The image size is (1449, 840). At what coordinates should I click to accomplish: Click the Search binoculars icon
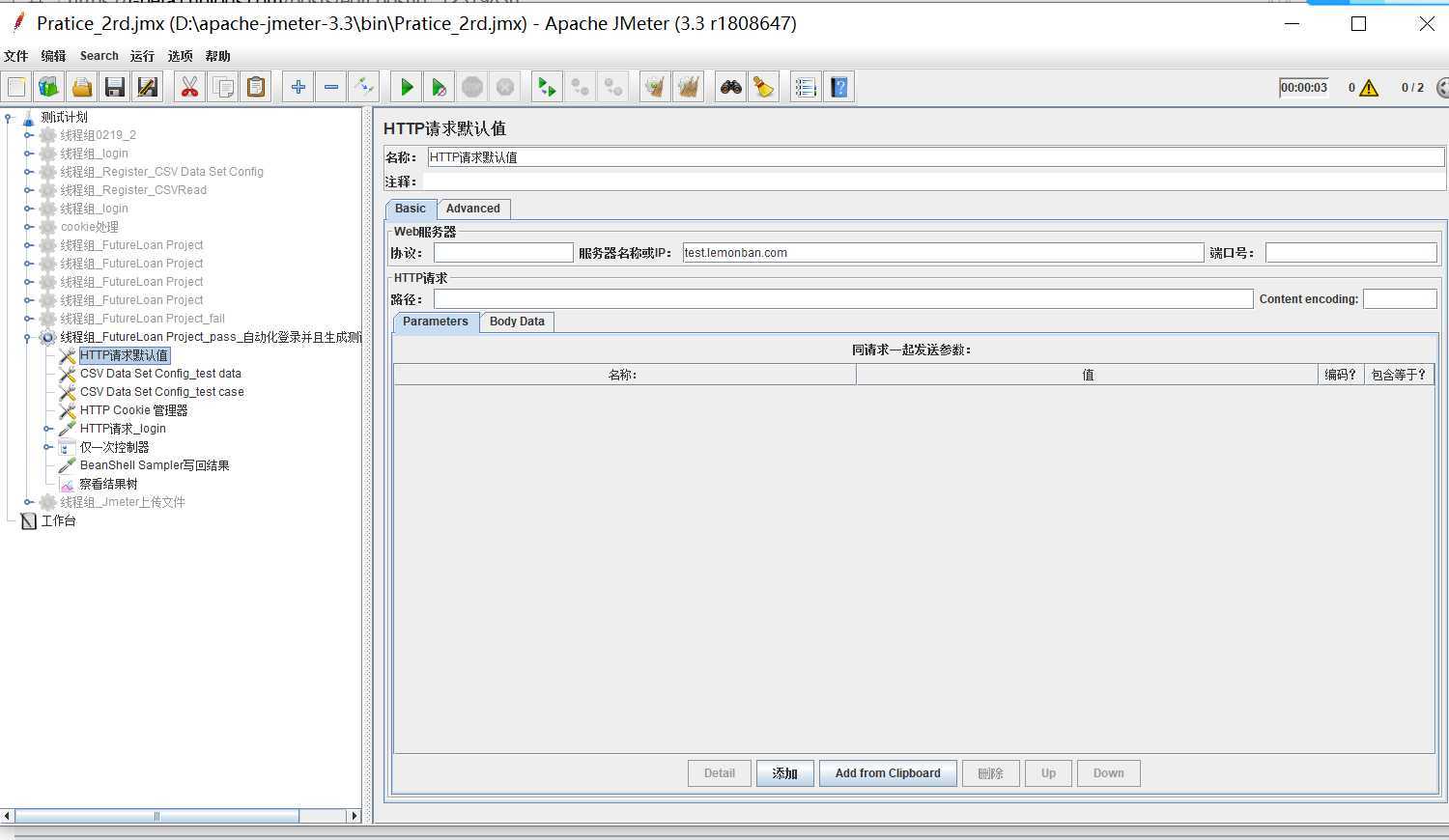click(x=731, y=88)
